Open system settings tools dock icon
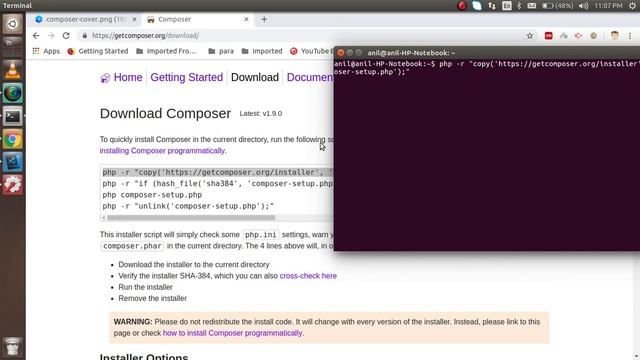Image resolution: width=640 pixels, height=360 pixels. coord(13,185)
